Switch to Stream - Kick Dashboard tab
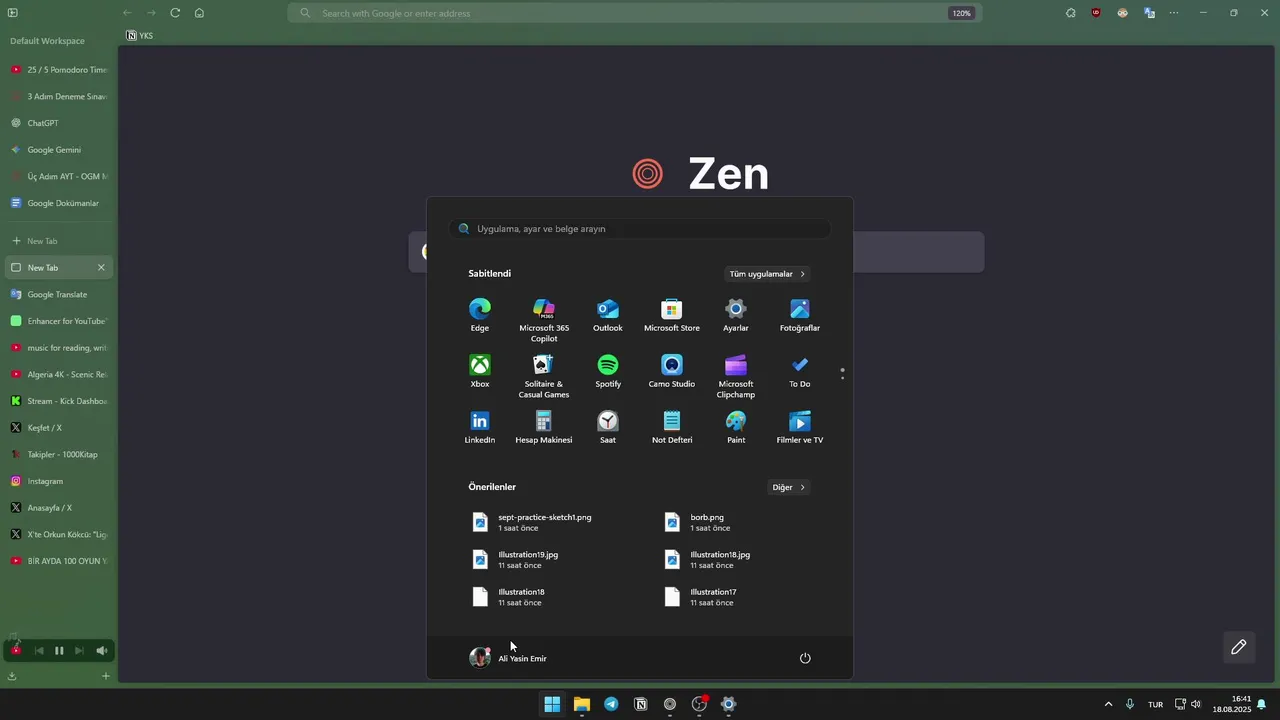The image size is (1280, 720). (59, 401)
